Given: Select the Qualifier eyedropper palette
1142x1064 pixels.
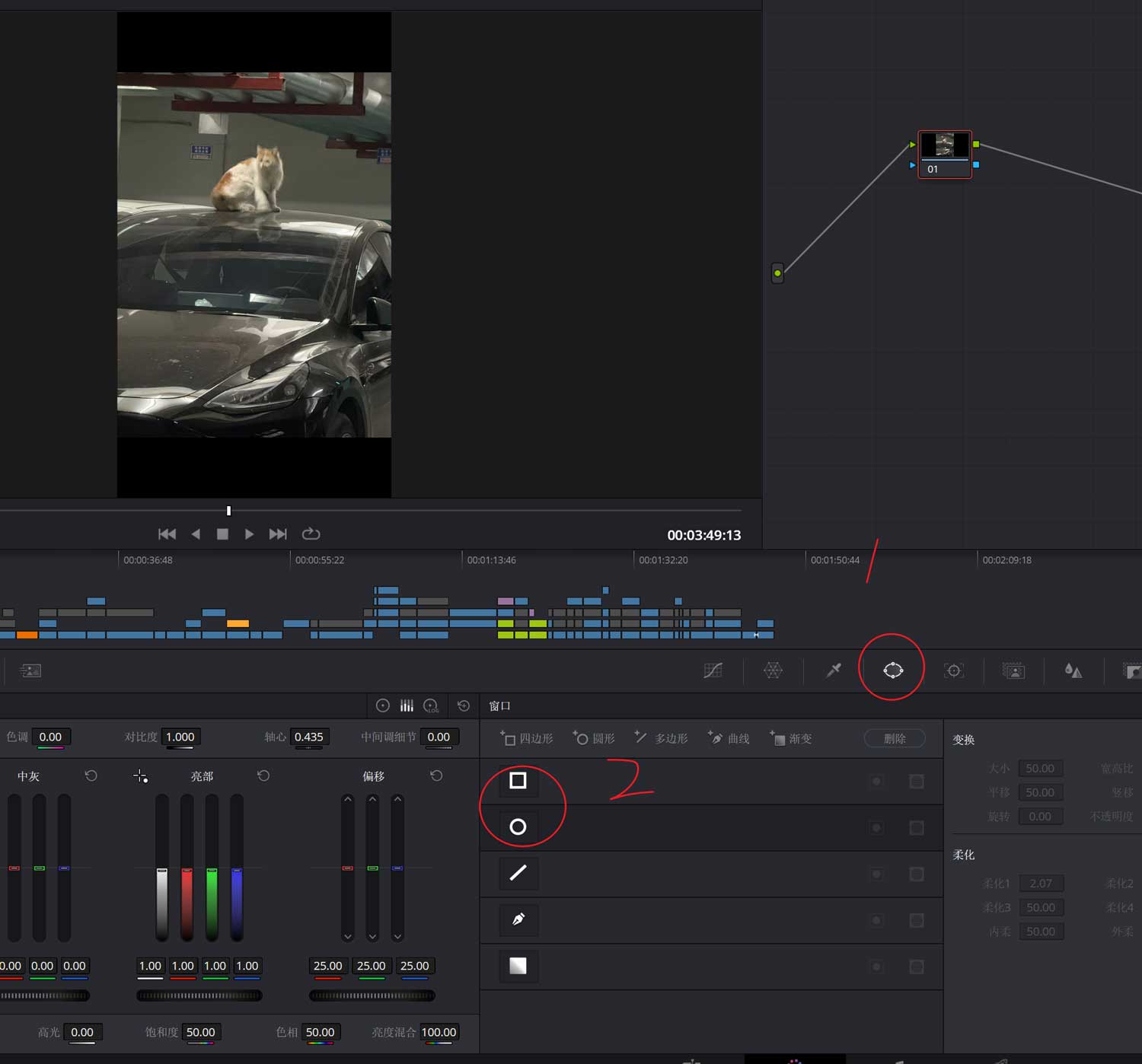Looking at the screenshot, I should coord(834,671).
